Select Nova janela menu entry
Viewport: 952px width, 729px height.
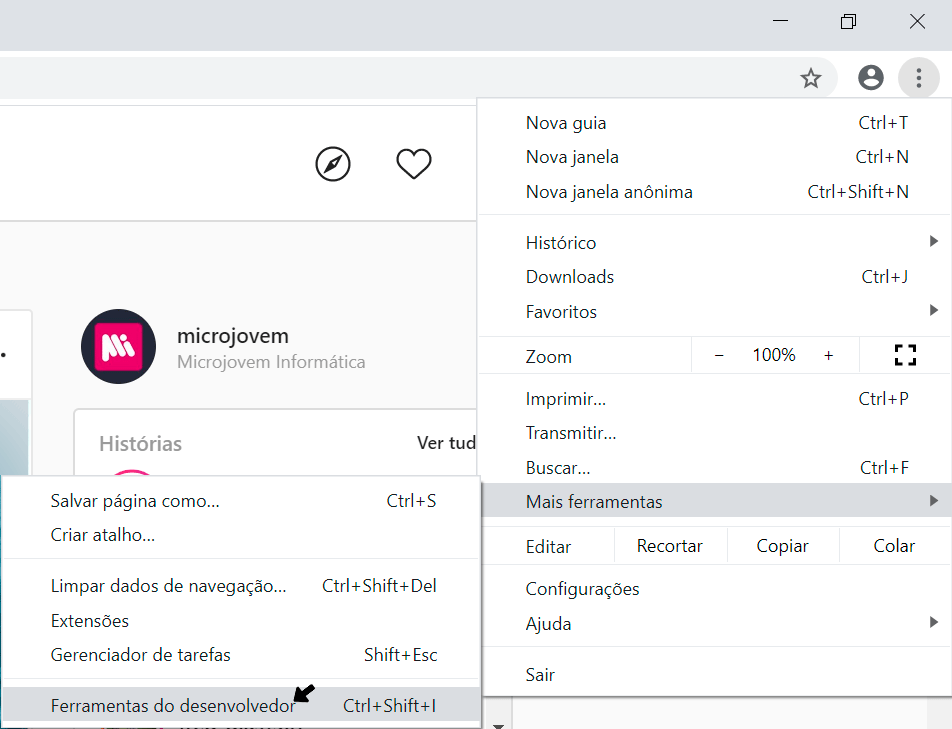pyautogui.click(x=715, y=157)
